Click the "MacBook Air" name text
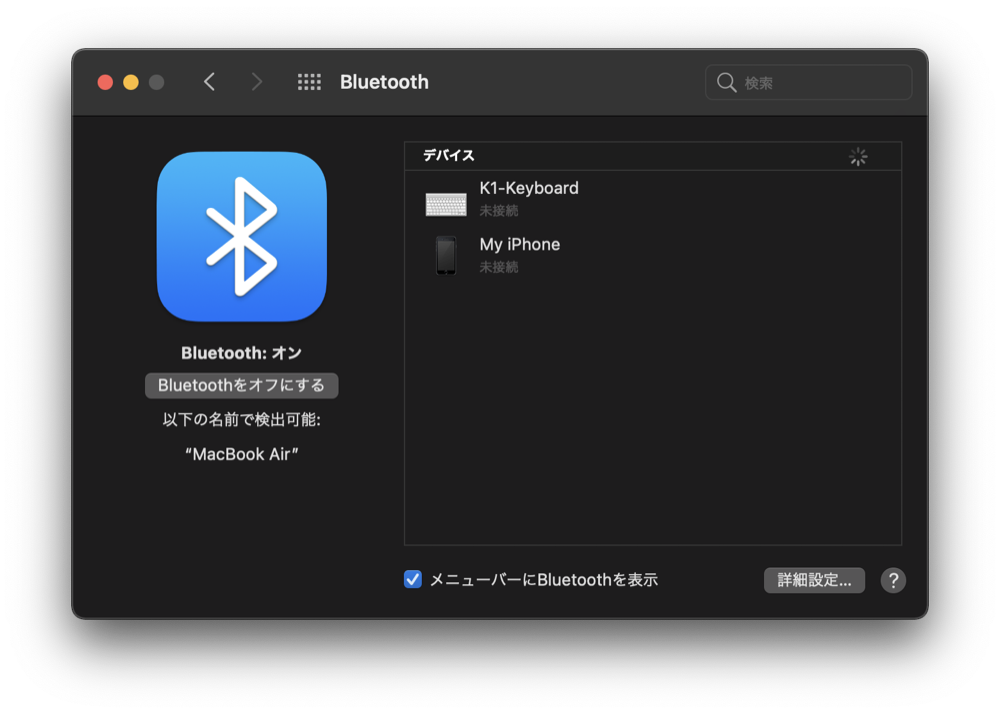Image resolution: width=1000 pixels, height=714 pixels. pyautogui.click(x=242, y=454)
